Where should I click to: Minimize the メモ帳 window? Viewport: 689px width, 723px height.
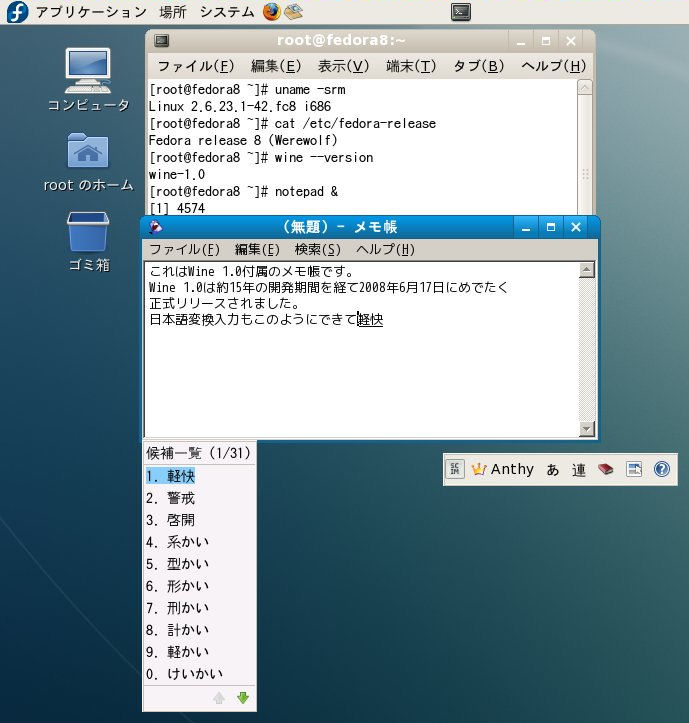point(526,227)
